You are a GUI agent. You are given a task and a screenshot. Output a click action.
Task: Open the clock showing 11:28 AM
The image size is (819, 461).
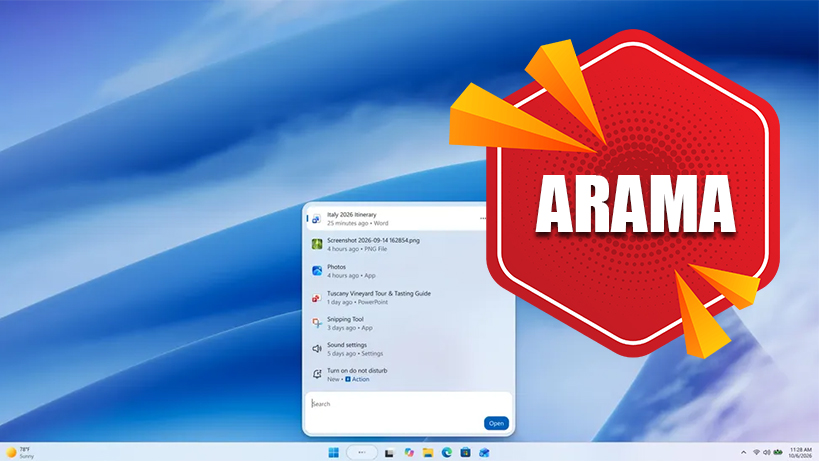[x=800, y=453]
